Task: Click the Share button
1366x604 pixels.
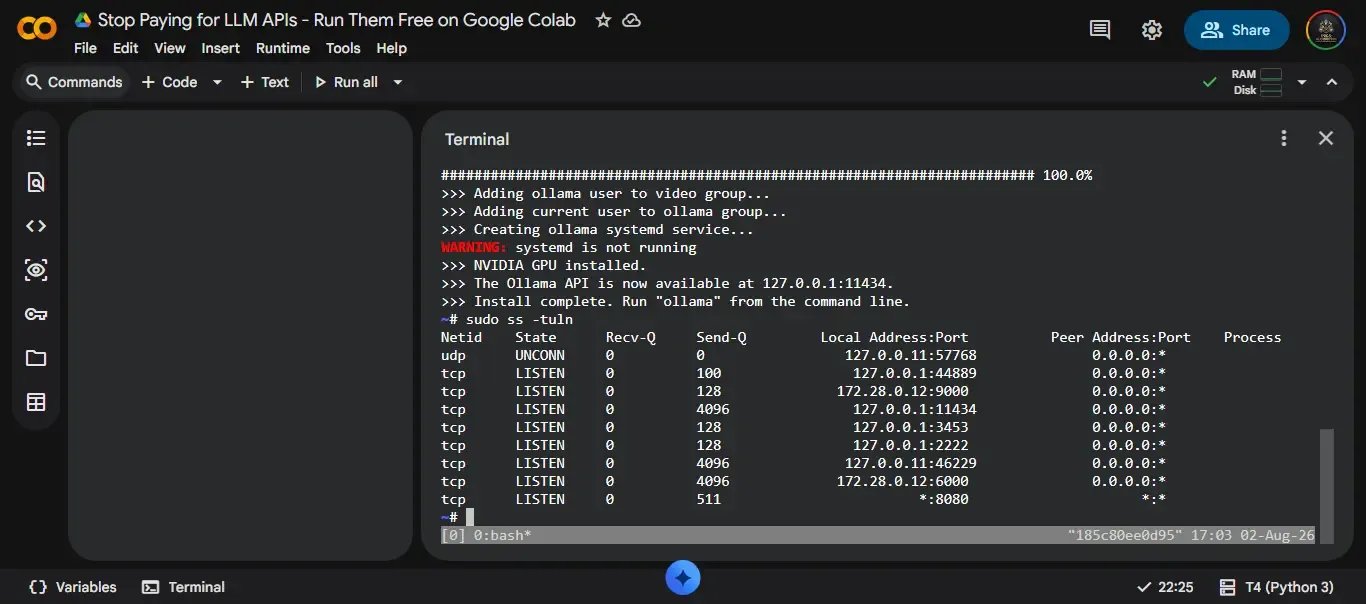Action: (1236, 30)
